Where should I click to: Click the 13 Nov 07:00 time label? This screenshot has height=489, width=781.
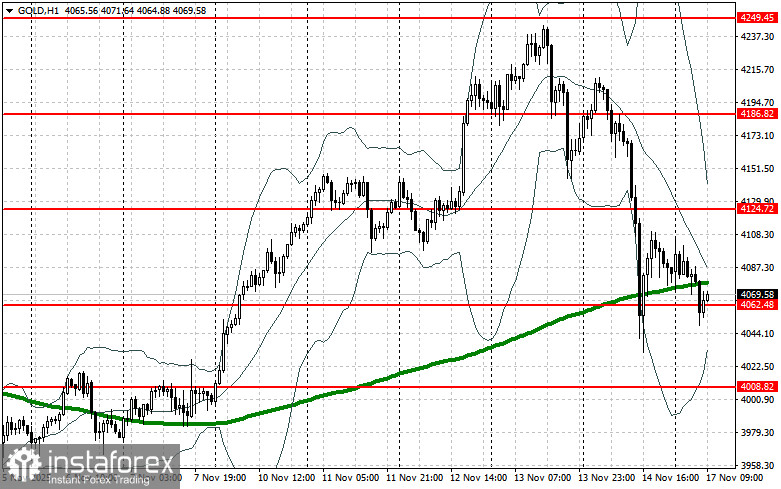click(542, 478)
